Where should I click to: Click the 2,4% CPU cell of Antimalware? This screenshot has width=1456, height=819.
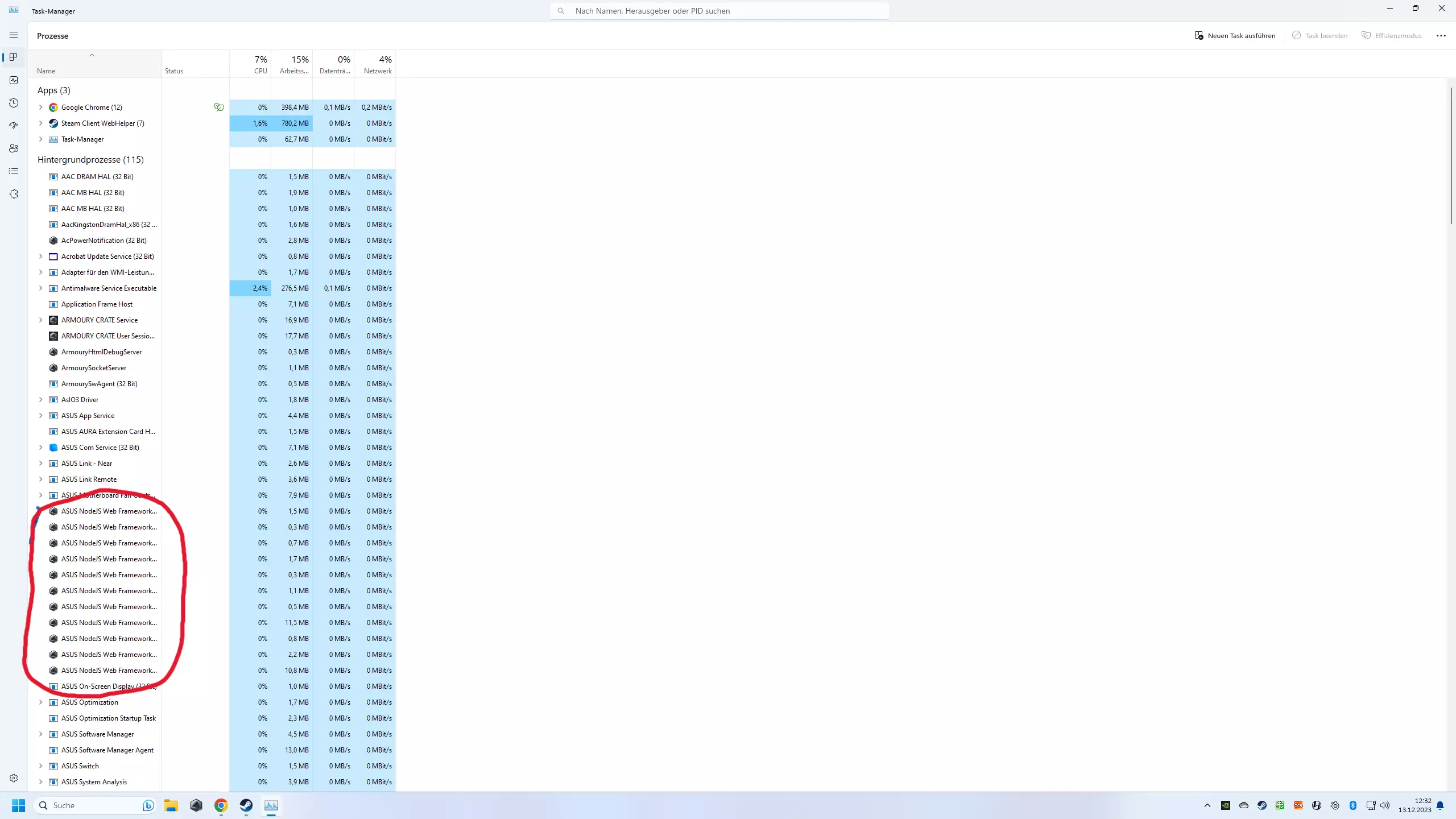pos(251,288)
